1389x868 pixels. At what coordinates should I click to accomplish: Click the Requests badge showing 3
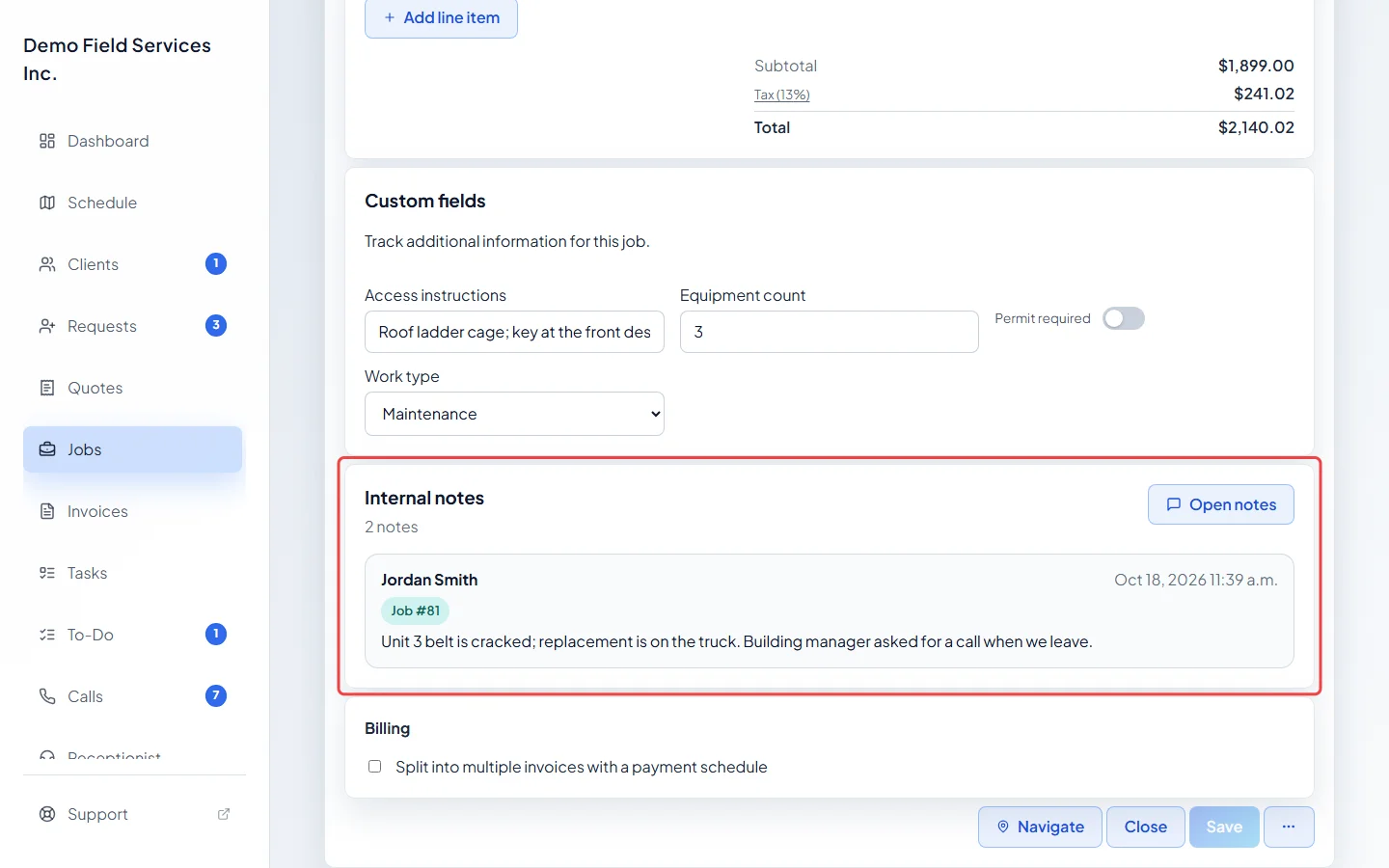pyautogui.click(x=216, y=325)
